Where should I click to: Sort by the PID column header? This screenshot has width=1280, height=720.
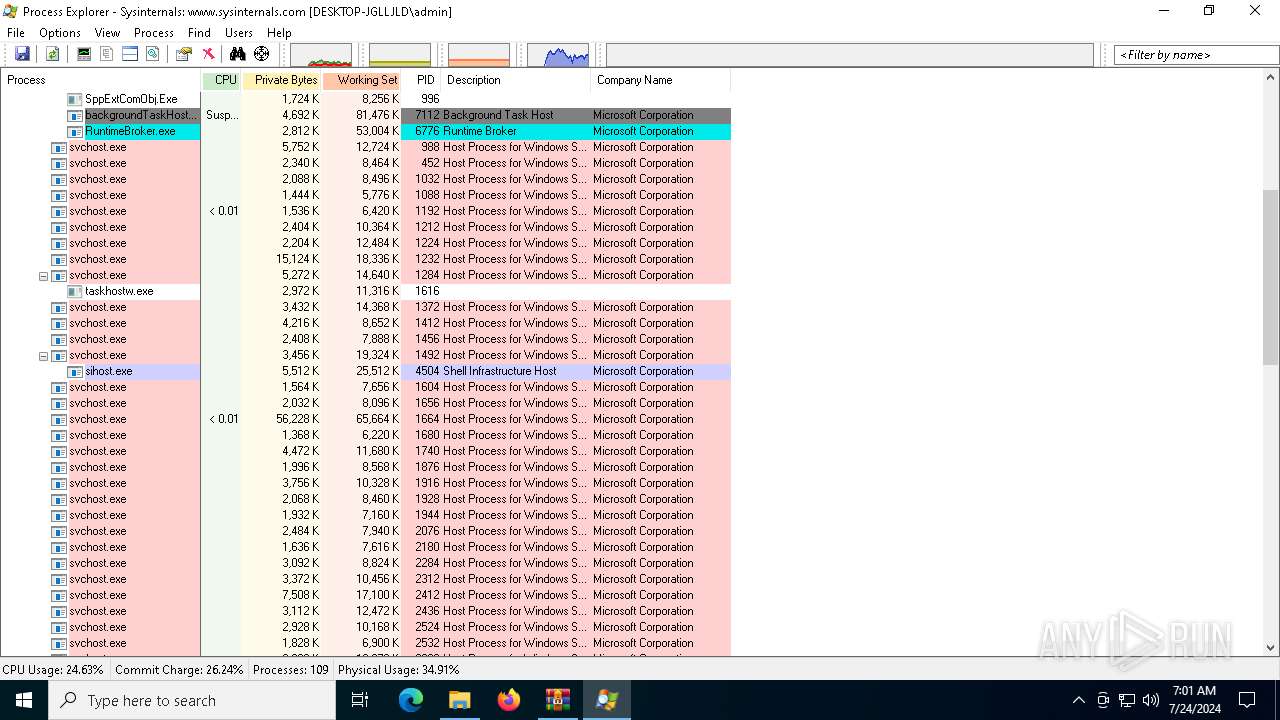pyautogui.click(x=421, y=80)
